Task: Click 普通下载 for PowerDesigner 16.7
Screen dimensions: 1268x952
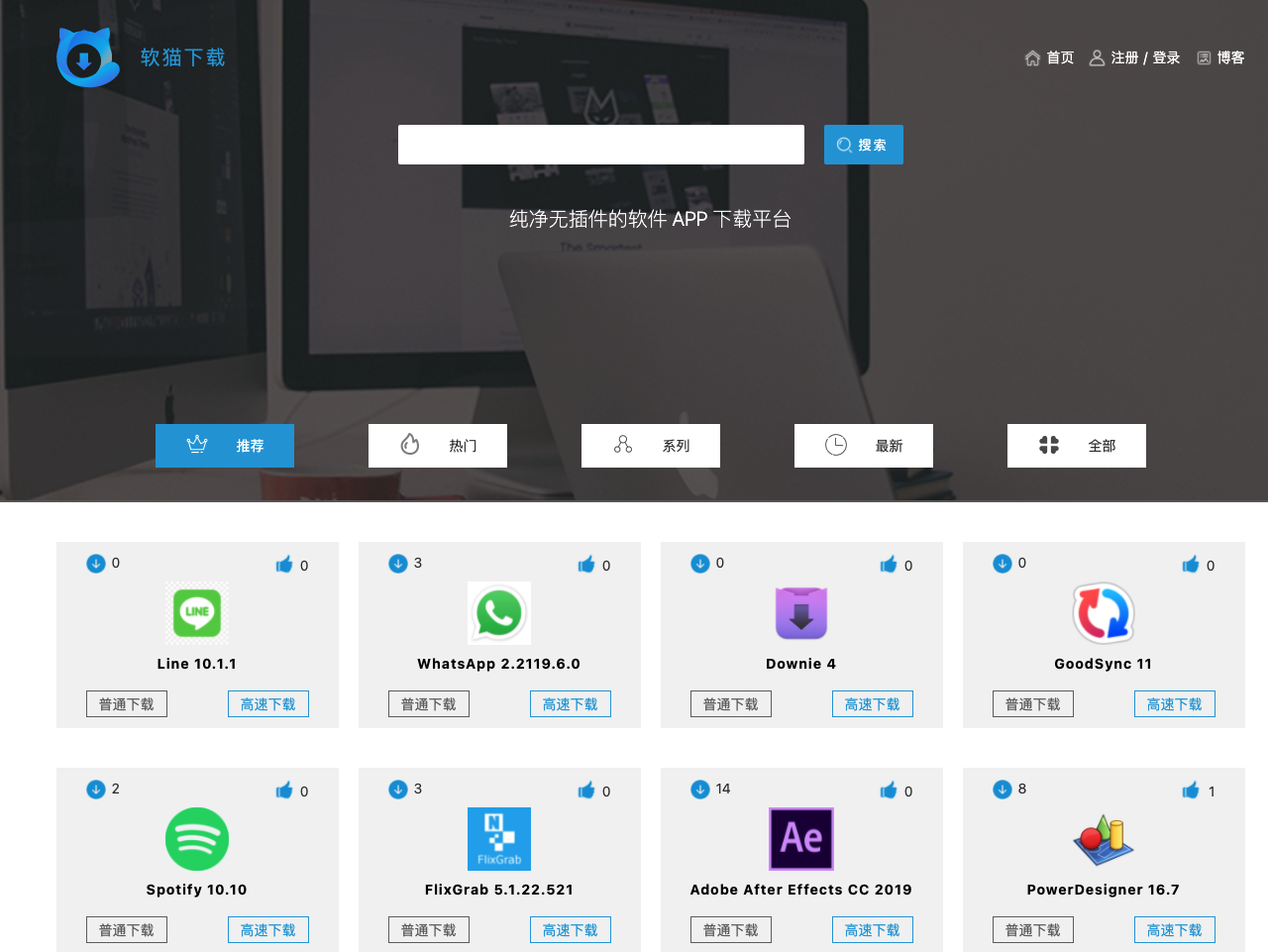Action: 1033,930
